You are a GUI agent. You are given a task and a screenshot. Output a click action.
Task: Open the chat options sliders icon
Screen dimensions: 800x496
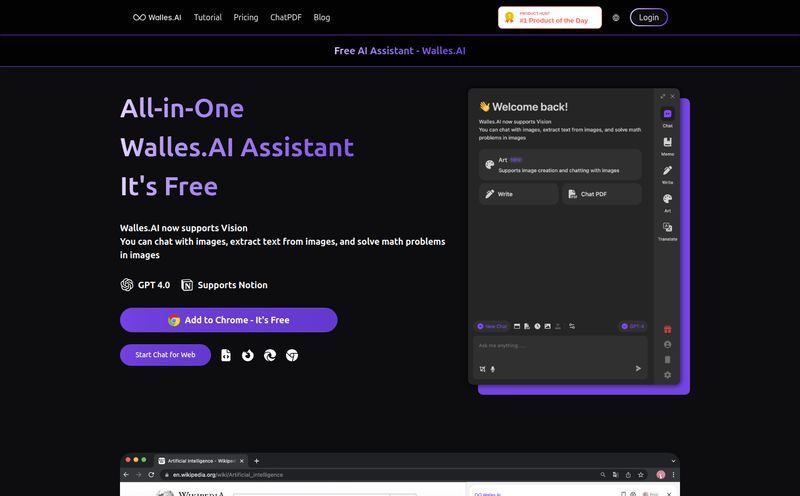tap(572, 326)
